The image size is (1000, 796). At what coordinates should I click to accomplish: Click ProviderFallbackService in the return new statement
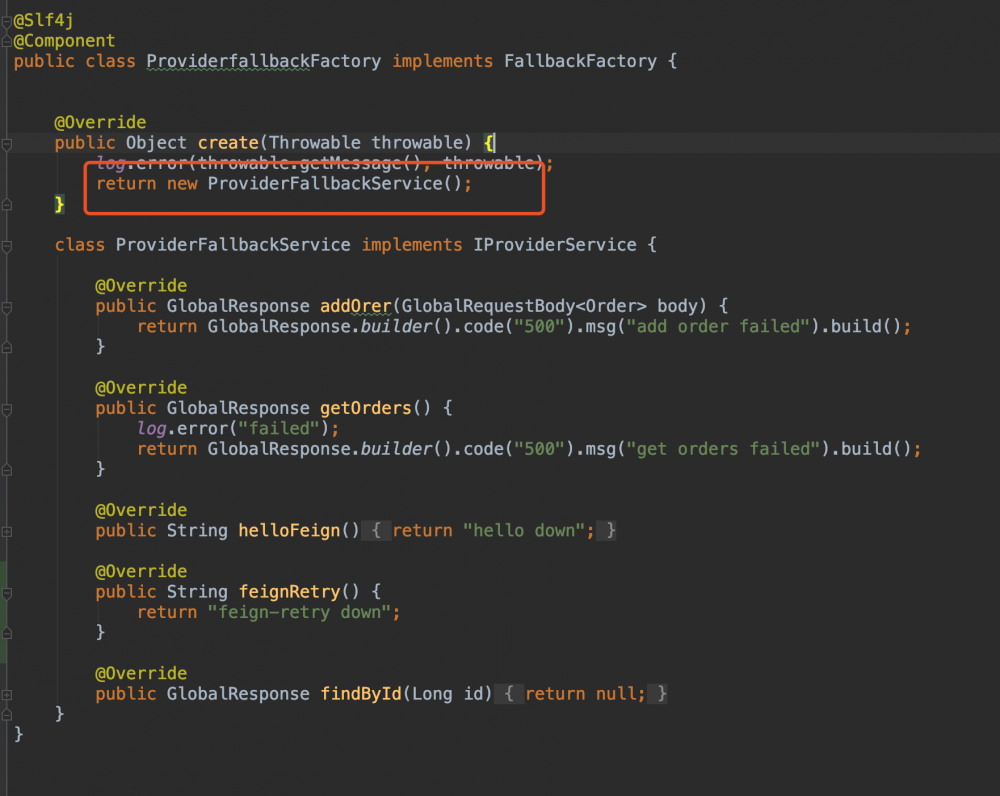(325, 184)
